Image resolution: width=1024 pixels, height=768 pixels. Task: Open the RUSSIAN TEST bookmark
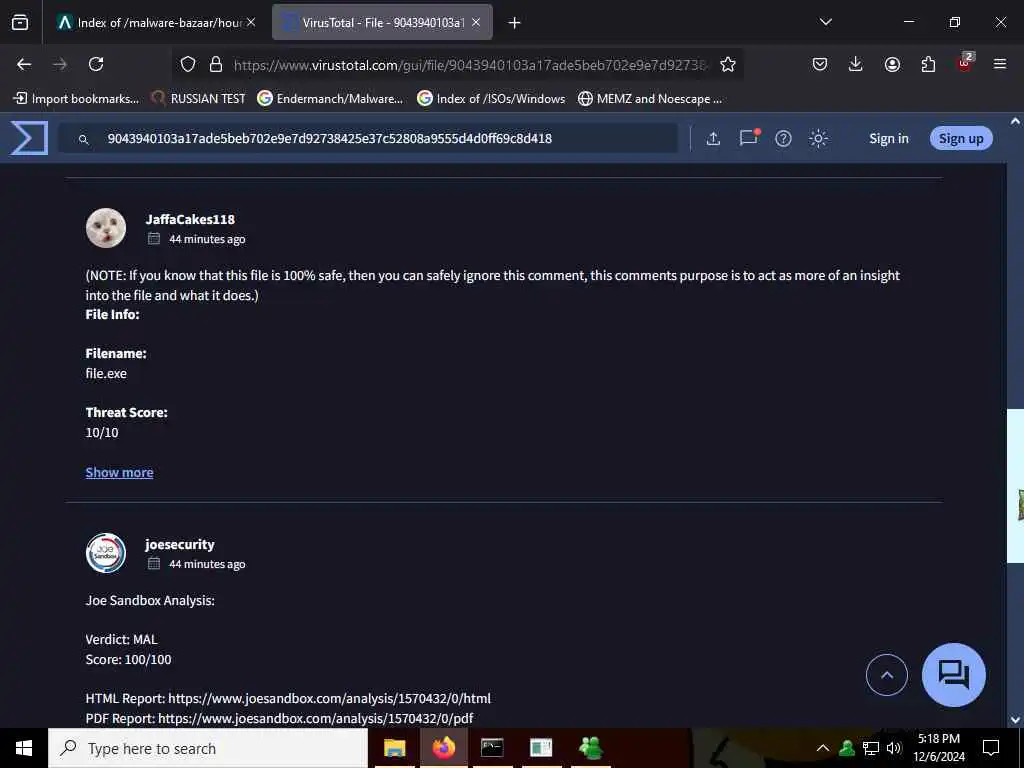pyautogui.click(x=198, y=99)
